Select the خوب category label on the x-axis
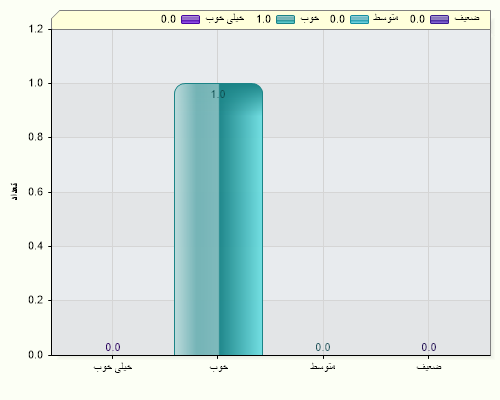 [219, 367]
